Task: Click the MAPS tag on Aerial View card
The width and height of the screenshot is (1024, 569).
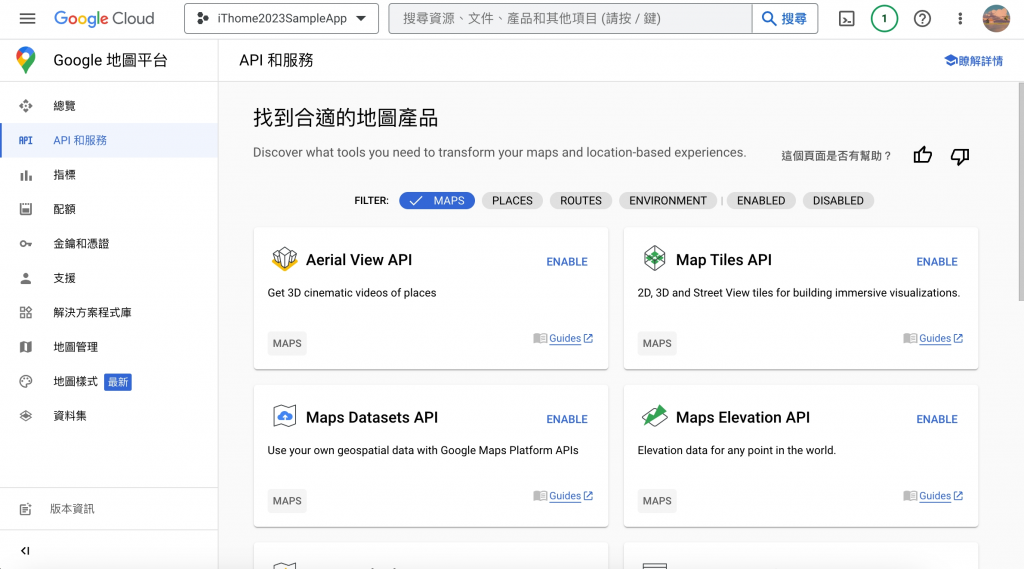Action: [287, 344]
